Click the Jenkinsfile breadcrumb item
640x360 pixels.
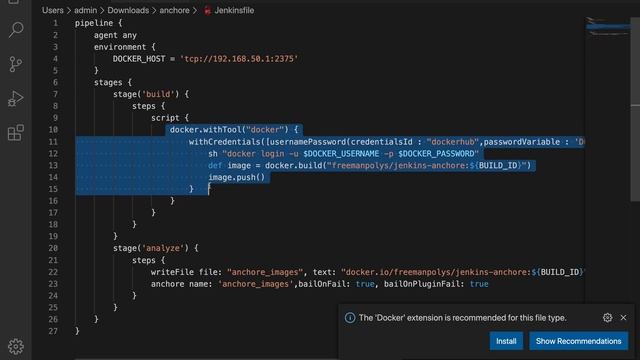click(234, 10)
